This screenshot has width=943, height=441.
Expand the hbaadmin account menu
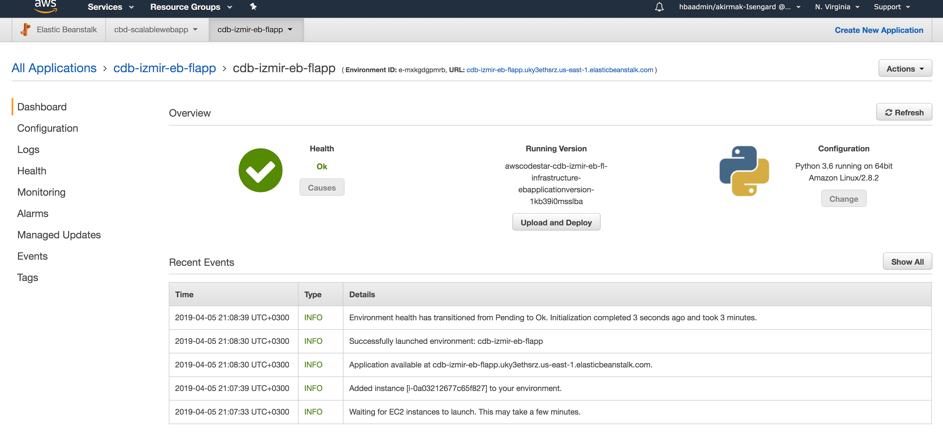tap(739, 7)
